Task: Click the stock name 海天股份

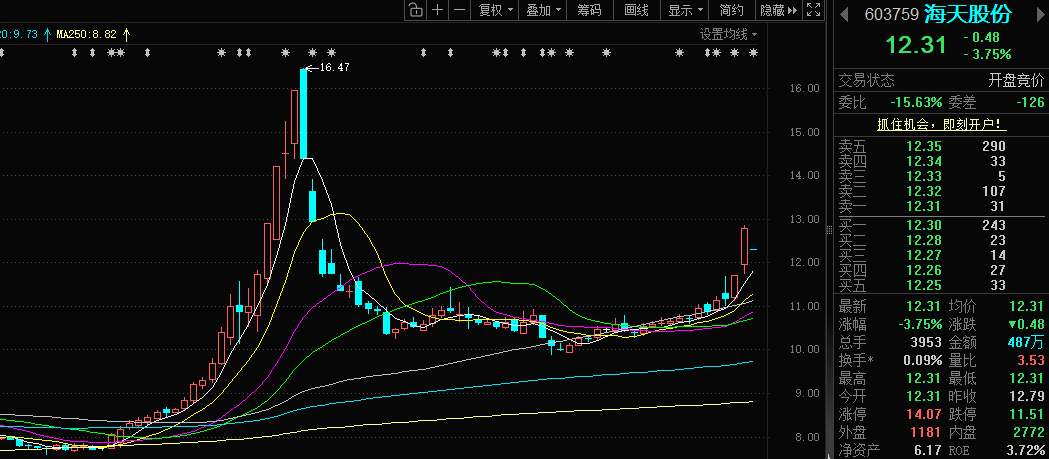Action: 967,13
